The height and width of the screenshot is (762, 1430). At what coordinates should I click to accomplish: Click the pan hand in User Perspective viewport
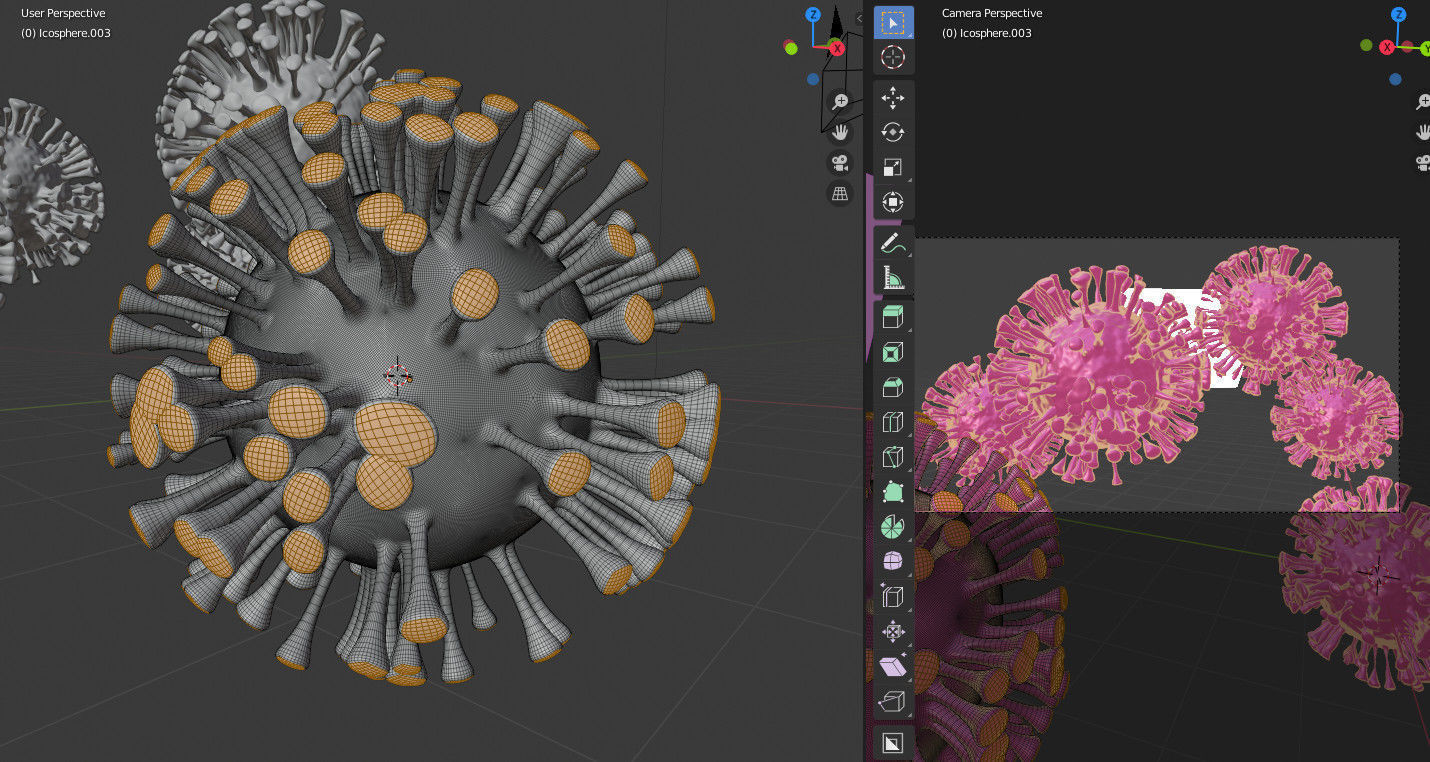coord(841,131)
